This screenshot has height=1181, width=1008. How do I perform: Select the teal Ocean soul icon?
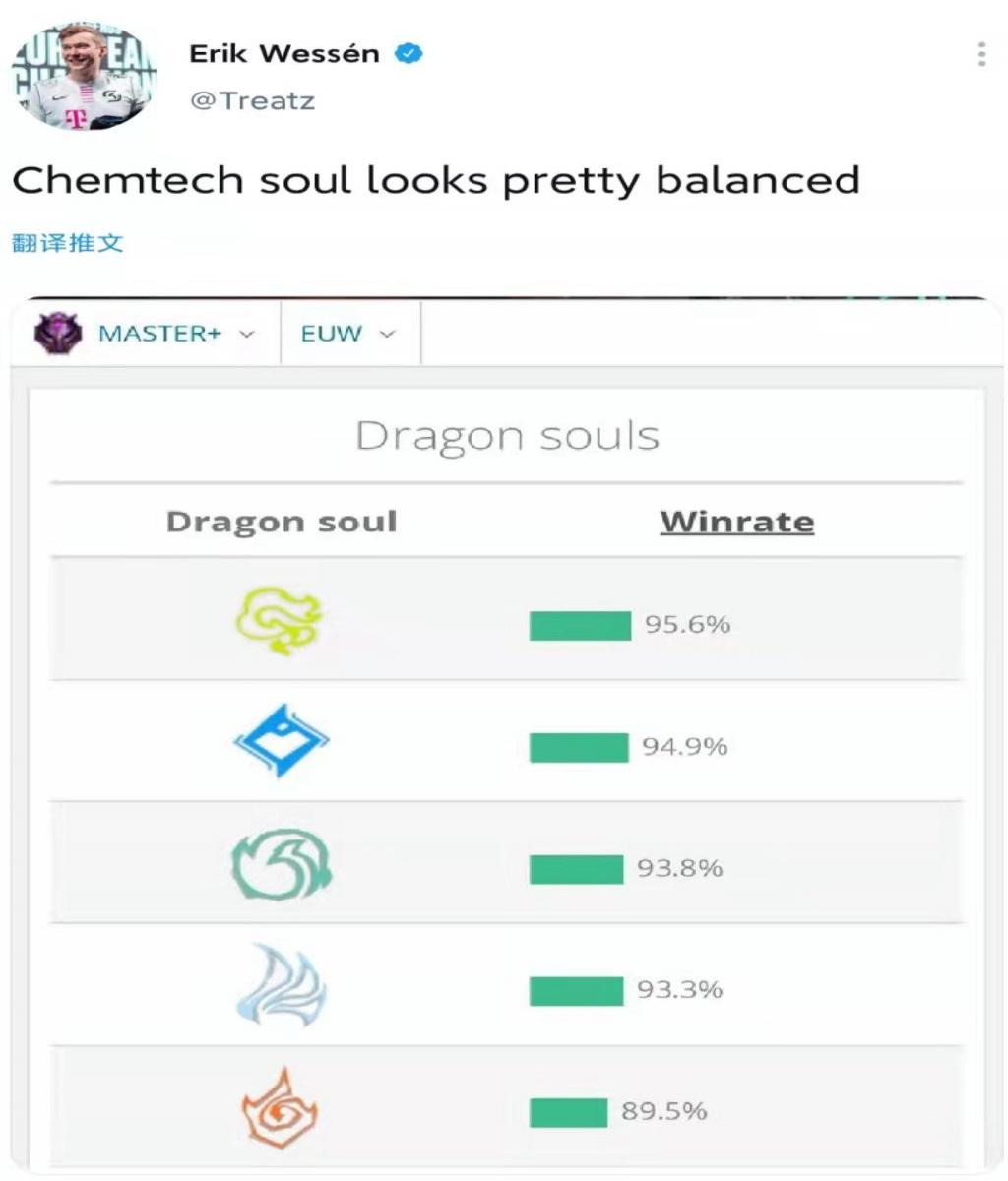coord(282,865)
